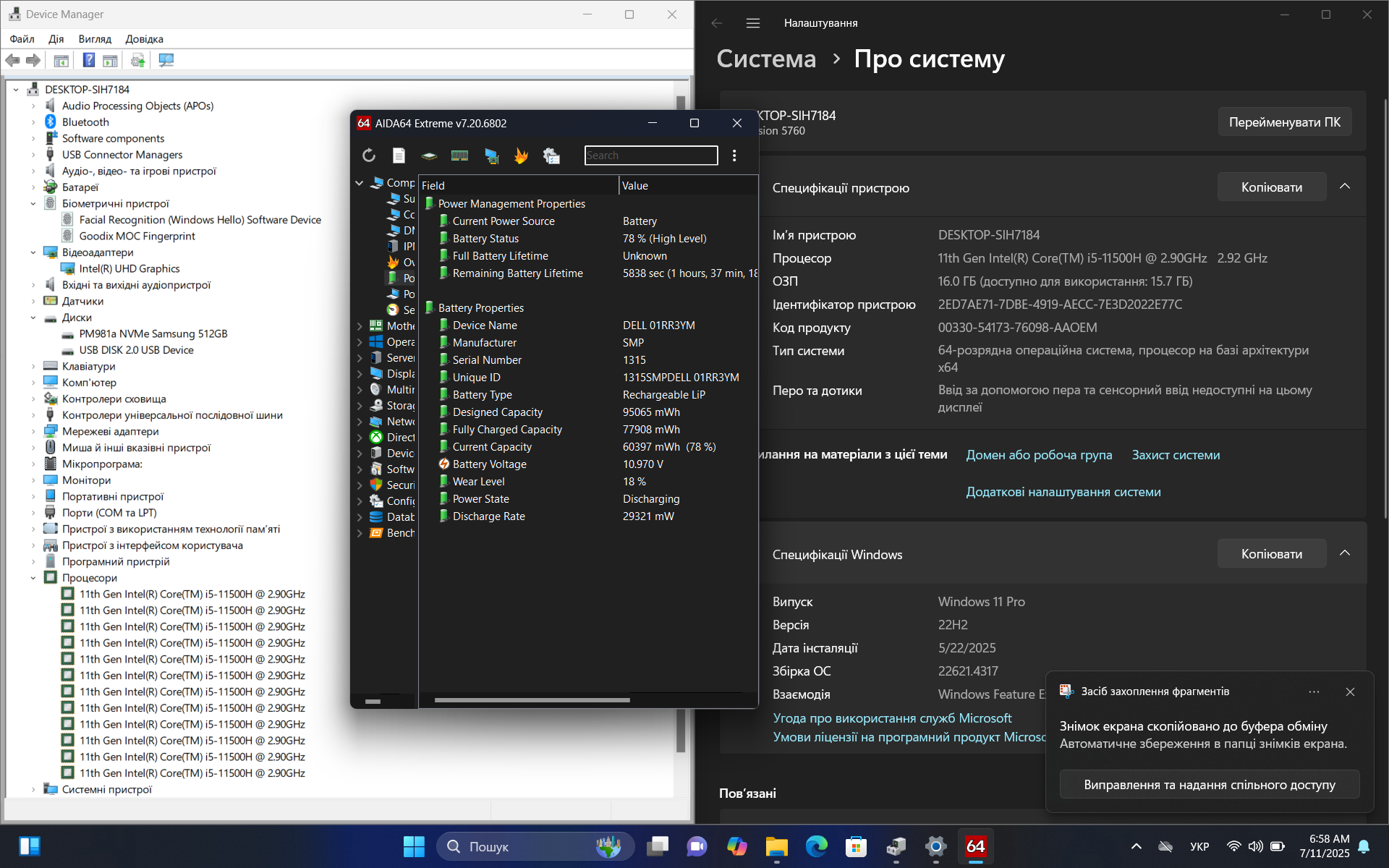Viewport: 1389px width, 868px height.
Task: Click the AIDA64 horizontal scrollbar thumb
Action: [532, 700]
